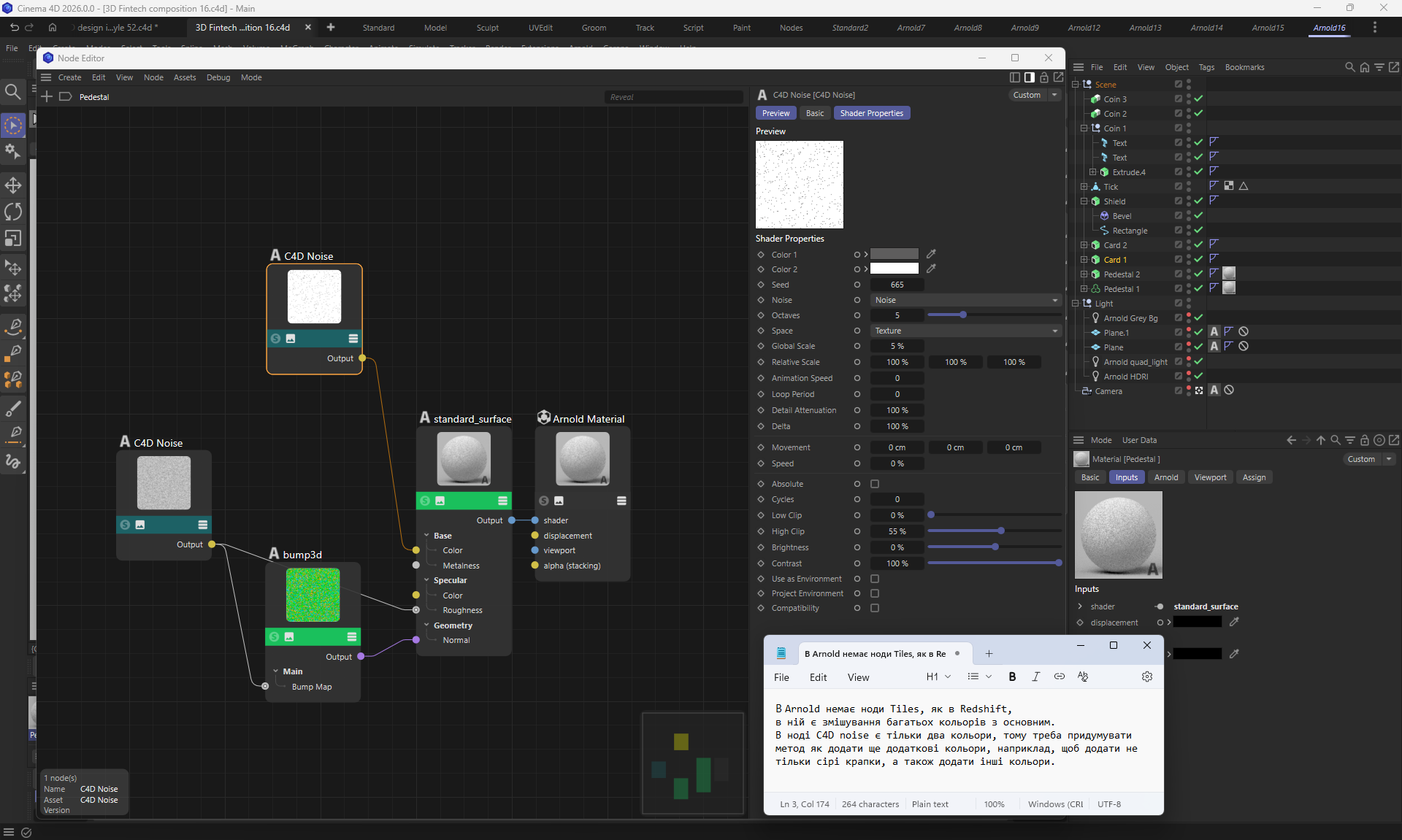Select the Rotate tool in left toolbar

pos(13,212)
